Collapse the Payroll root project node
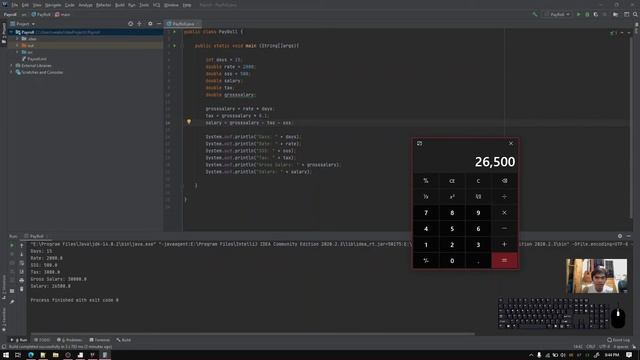The image size is (640, 360). [x=11, y=32]
